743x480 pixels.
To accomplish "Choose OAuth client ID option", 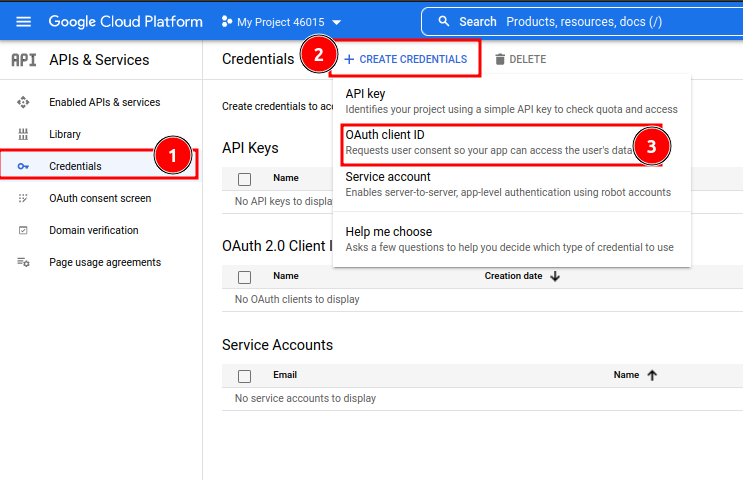I will click(512, 142).
